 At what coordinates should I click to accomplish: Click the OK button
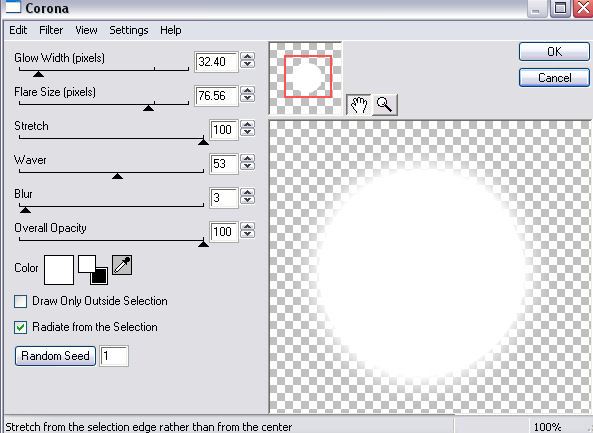click(x=554, y=51)
